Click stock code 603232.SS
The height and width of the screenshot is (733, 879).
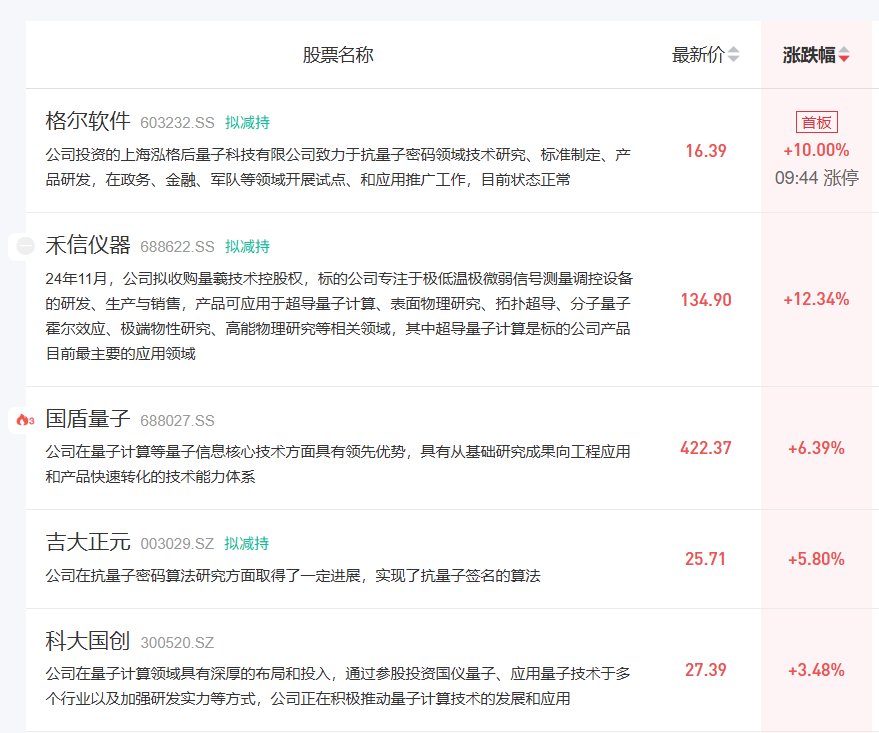177,123
